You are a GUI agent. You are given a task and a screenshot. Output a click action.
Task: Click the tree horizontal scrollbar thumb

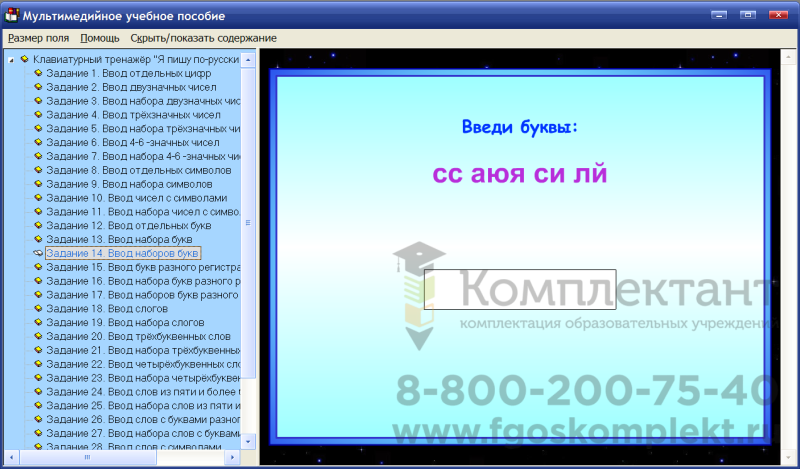(x=87, y=457)
